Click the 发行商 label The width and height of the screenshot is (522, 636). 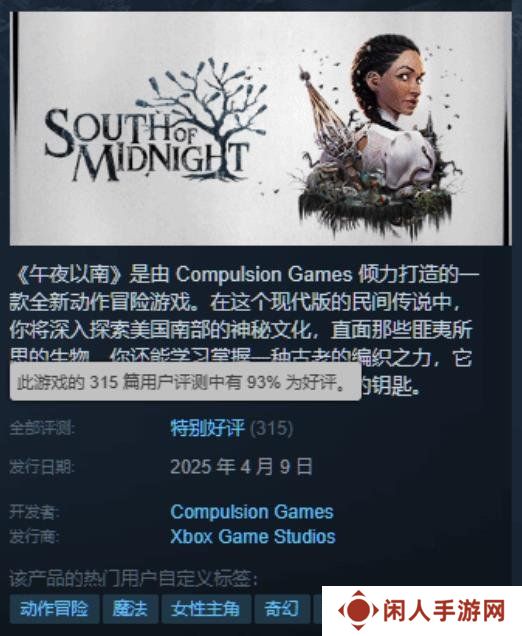click(34, 537)
